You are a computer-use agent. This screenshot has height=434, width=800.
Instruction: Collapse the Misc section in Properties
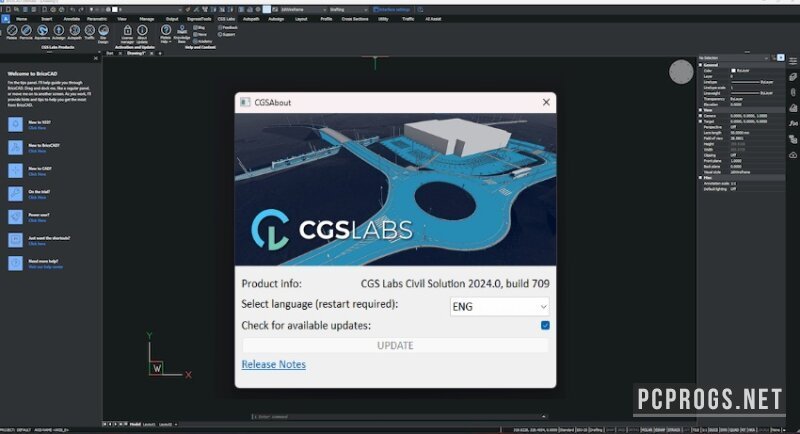coord(701,177)
